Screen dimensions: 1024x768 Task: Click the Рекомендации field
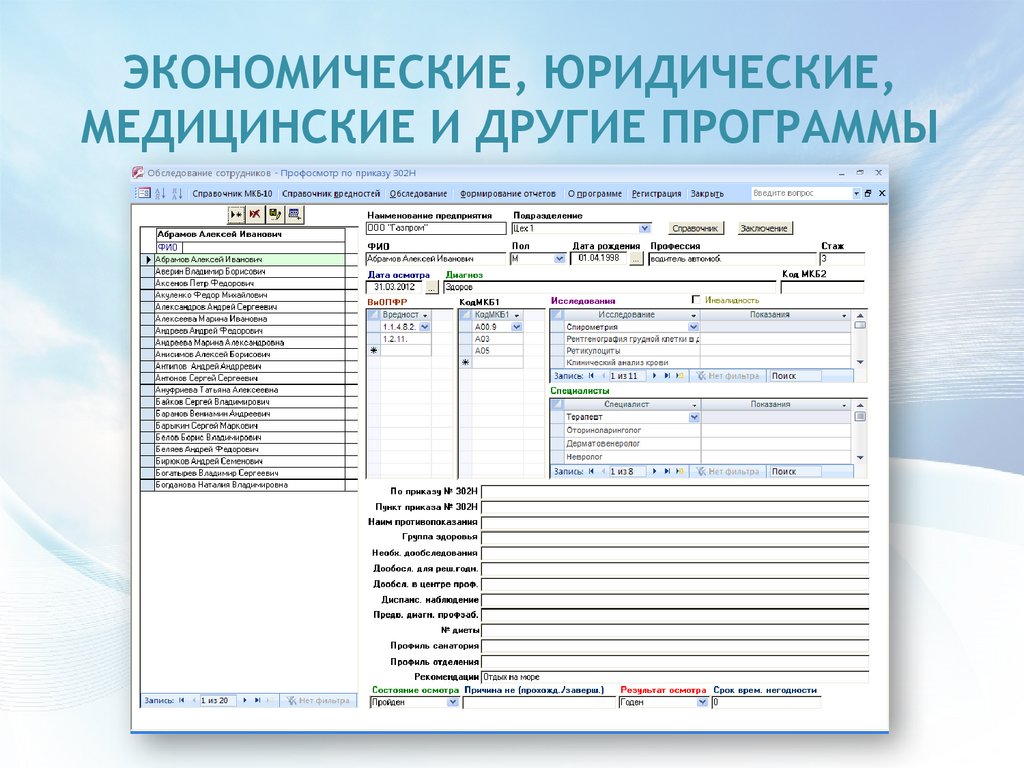(x=675, y=677)
